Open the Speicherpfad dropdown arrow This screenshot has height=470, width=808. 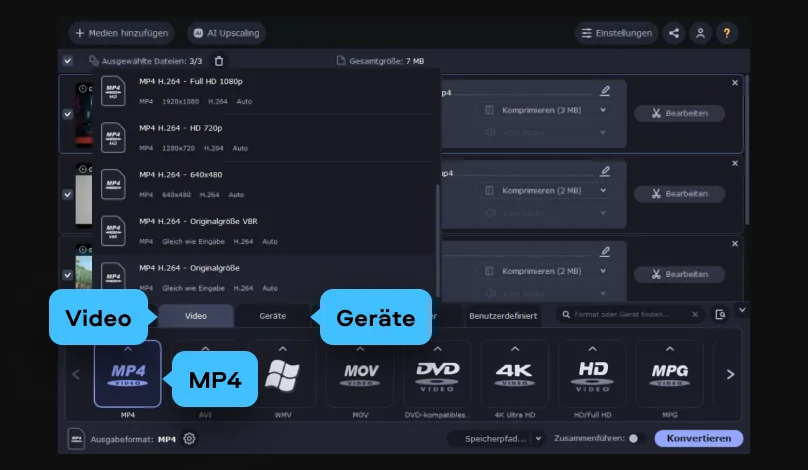pos(538,439)
